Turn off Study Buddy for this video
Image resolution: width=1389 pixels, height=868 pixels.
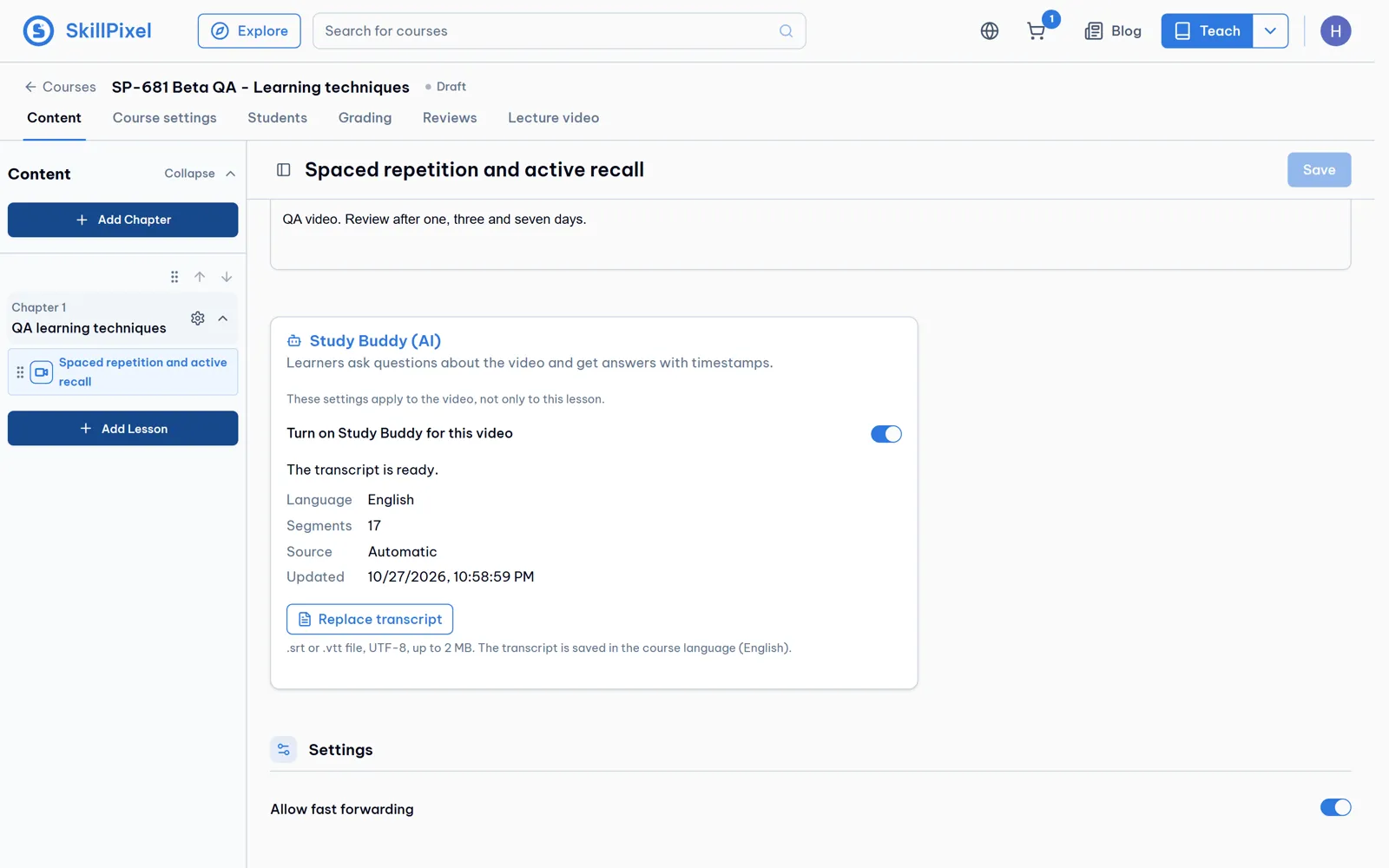point(885,434)
